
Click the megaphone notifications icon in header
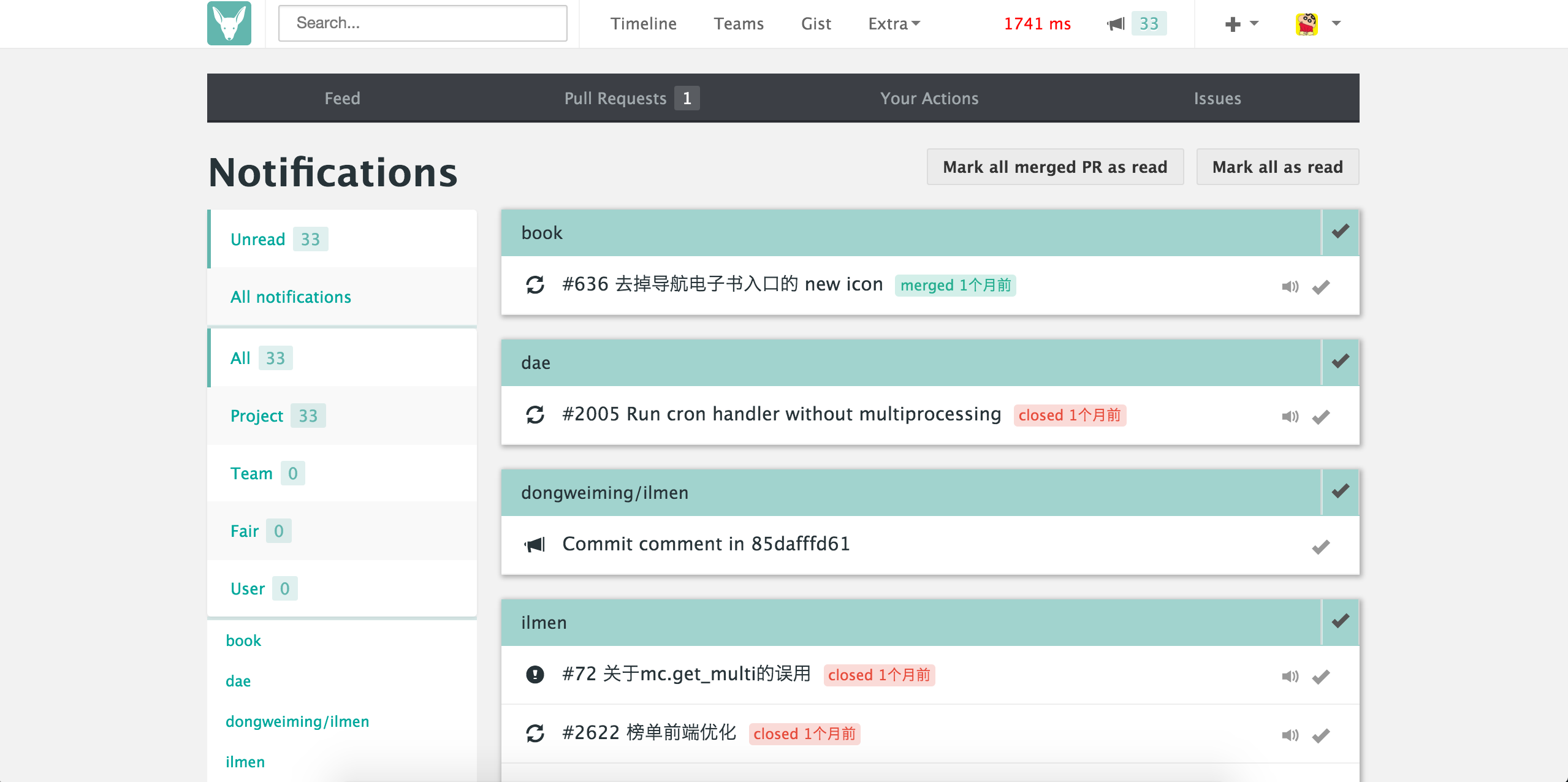point(1116,24)
